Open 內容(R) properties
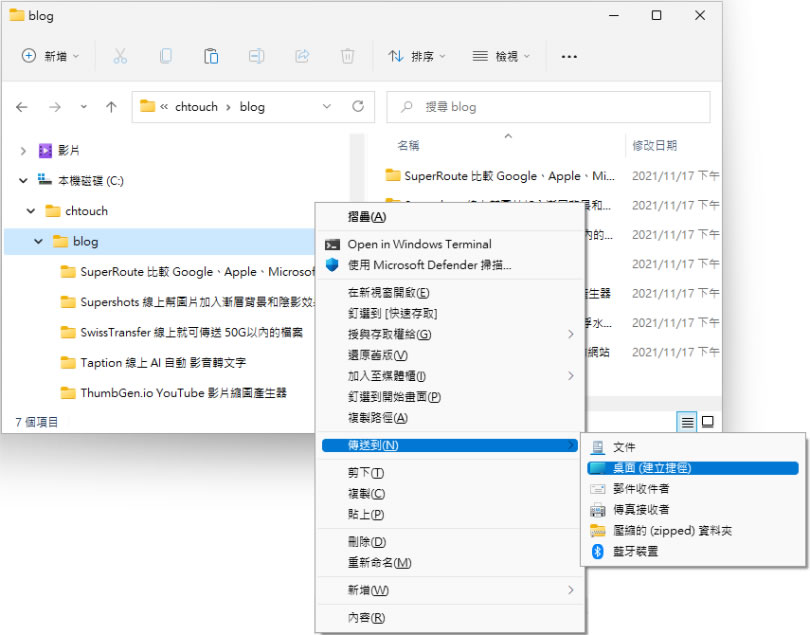The image size is (810, 635). pyautogui.click(x=449, y=617)
